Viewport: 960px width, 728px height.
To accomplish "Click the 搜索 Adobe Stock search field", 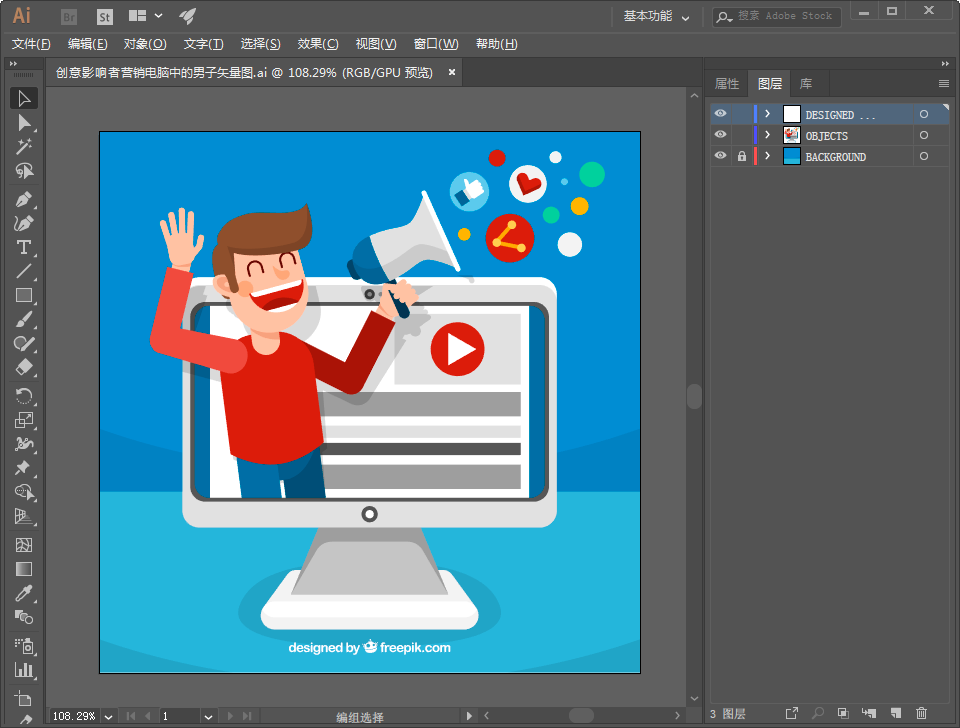I will [x=785, y=16].
